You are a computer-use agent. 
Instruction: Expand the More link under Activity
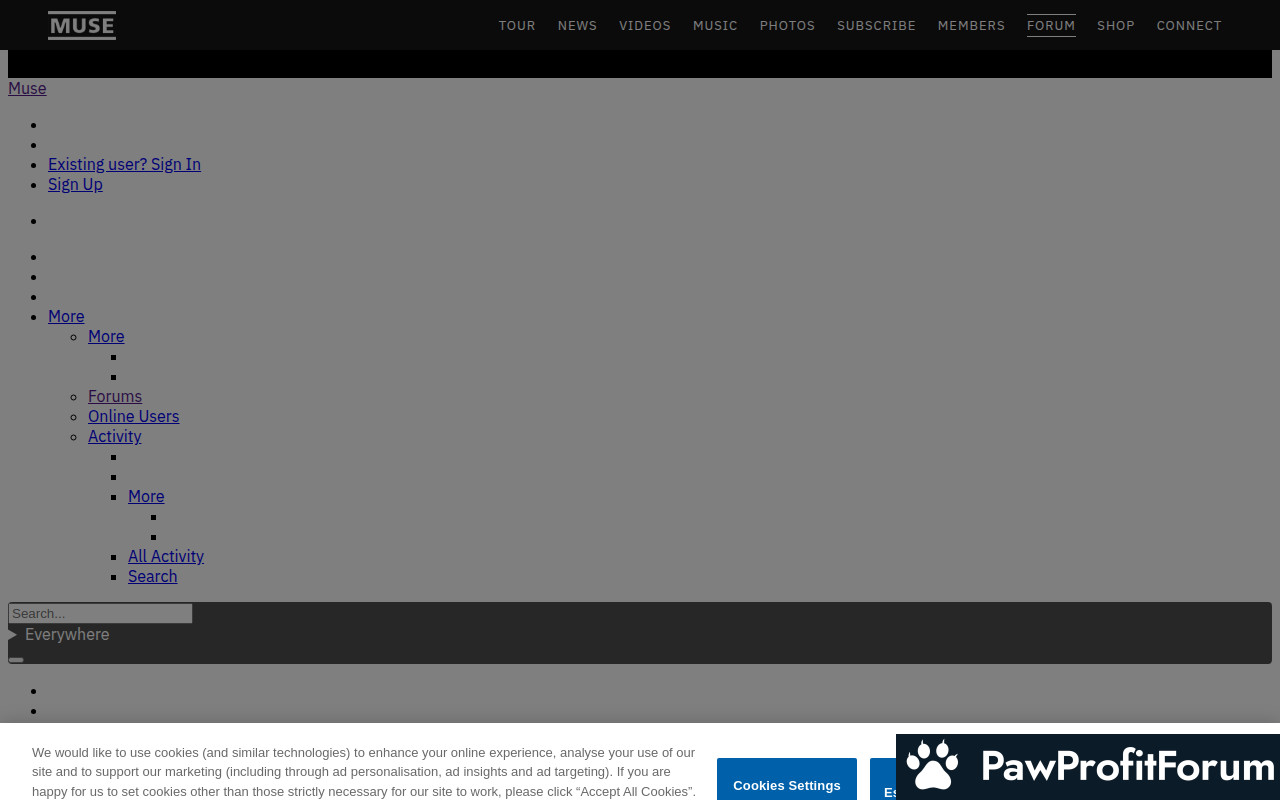coord(146,497)
